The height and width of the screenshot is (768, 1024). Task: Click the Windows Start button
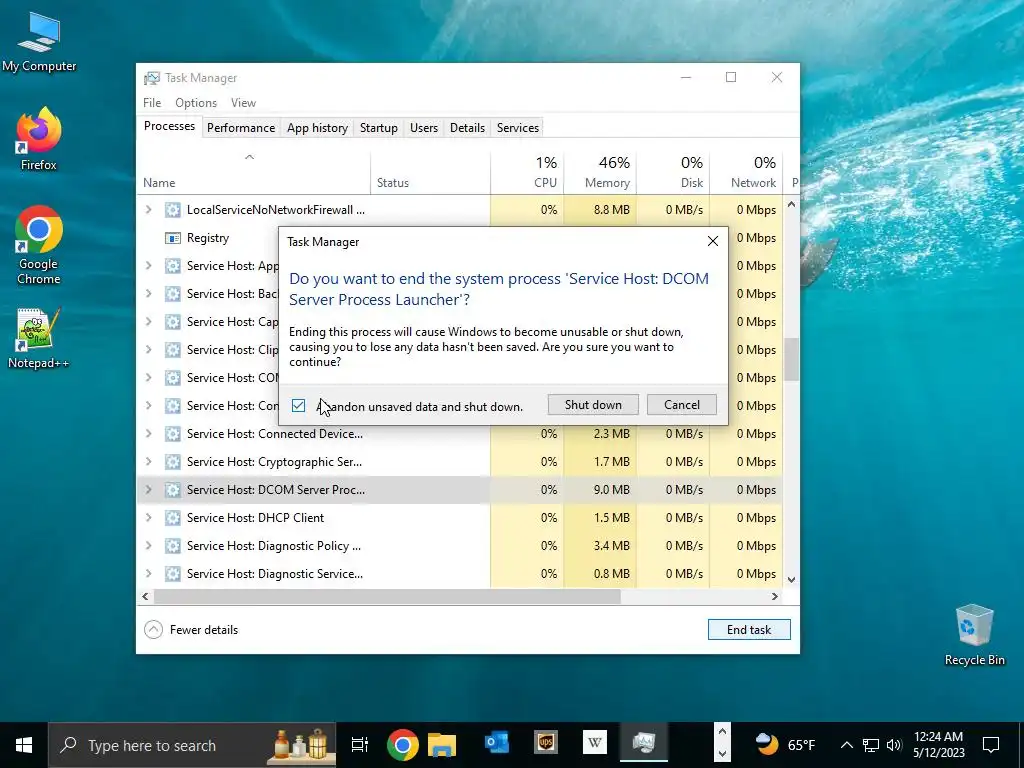tap(24, 745)
